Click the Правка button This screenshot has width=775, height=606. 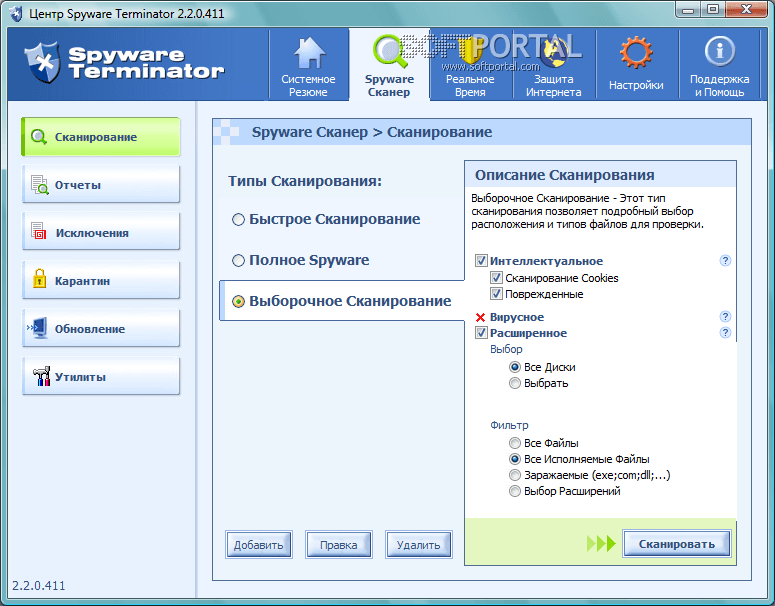point(339,545)
